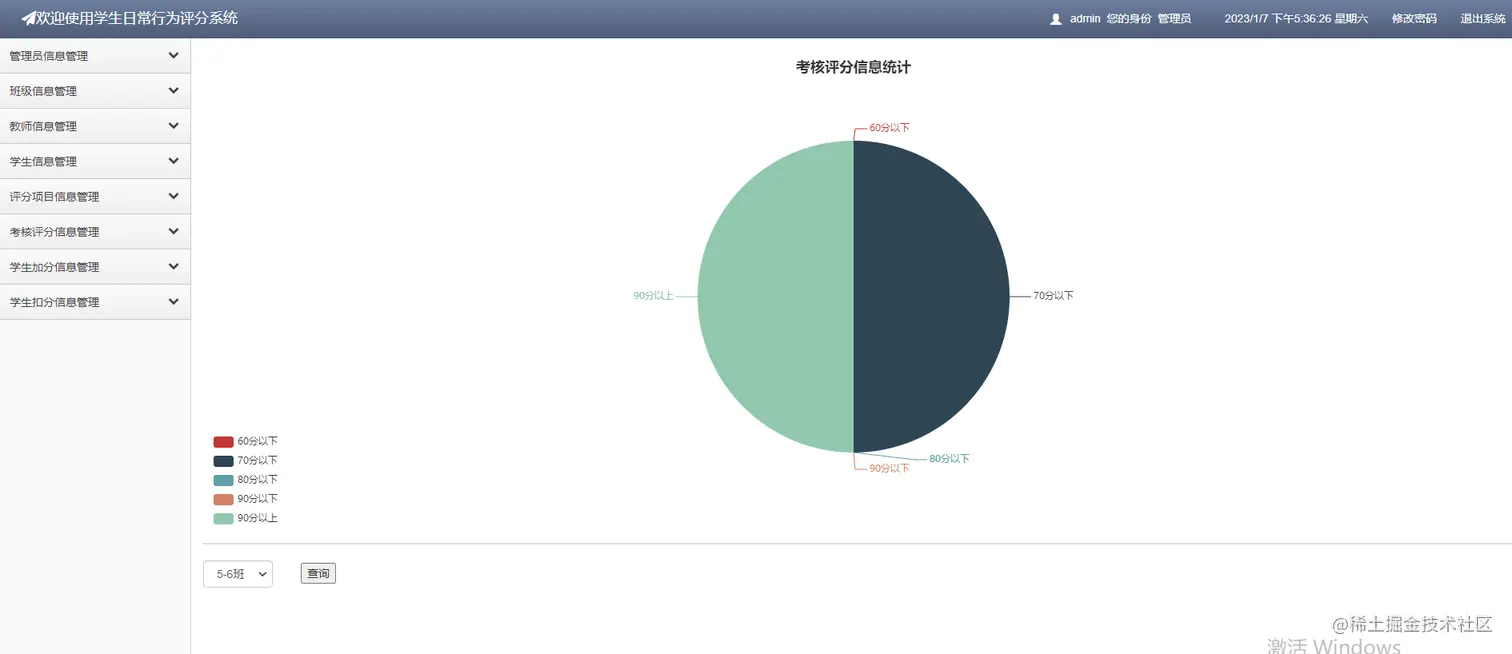1512x654 pixels.
Task: Click the 60分以下 label above the pie
Action: click(889, 128)
